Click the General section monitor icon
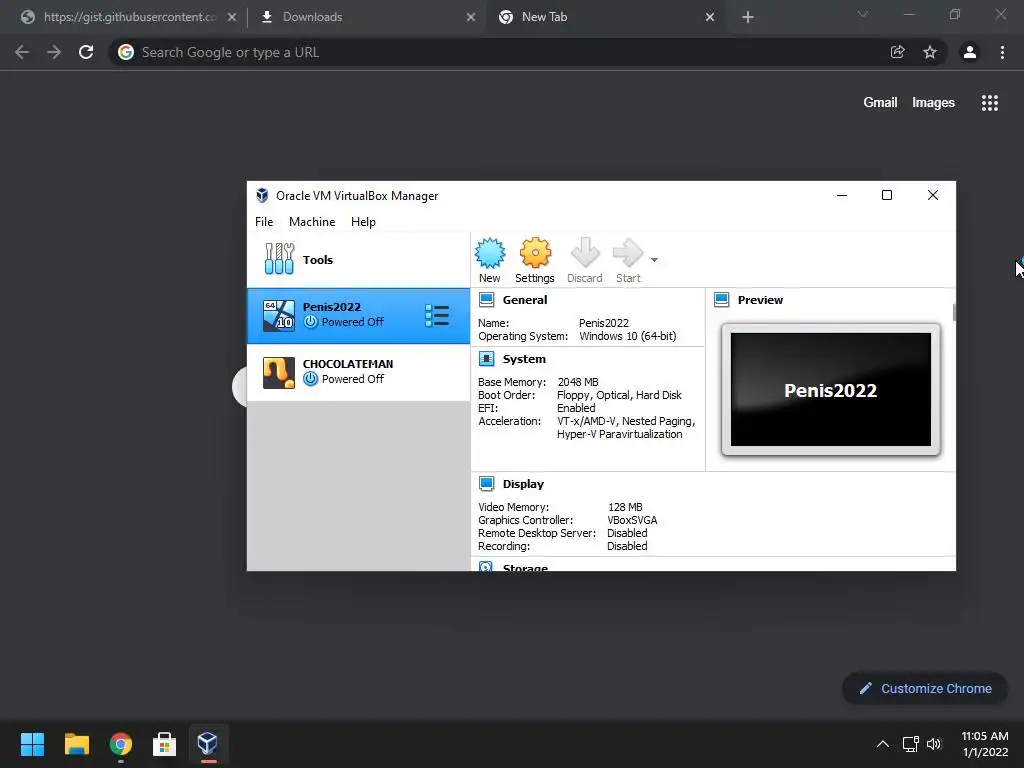Image resolution: width=1024 pixels, height=768 pixels. tap(487, 300)
